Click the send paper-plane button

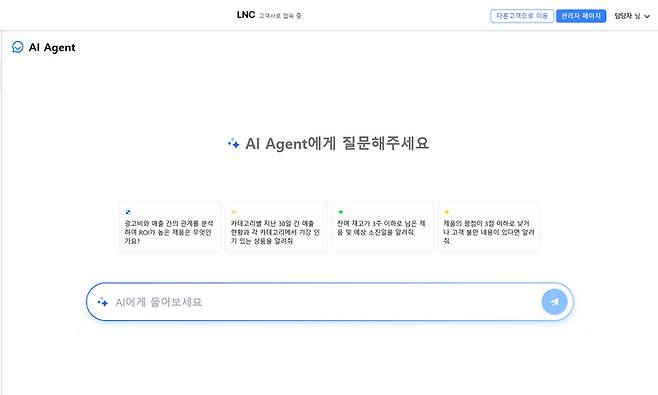554,302
